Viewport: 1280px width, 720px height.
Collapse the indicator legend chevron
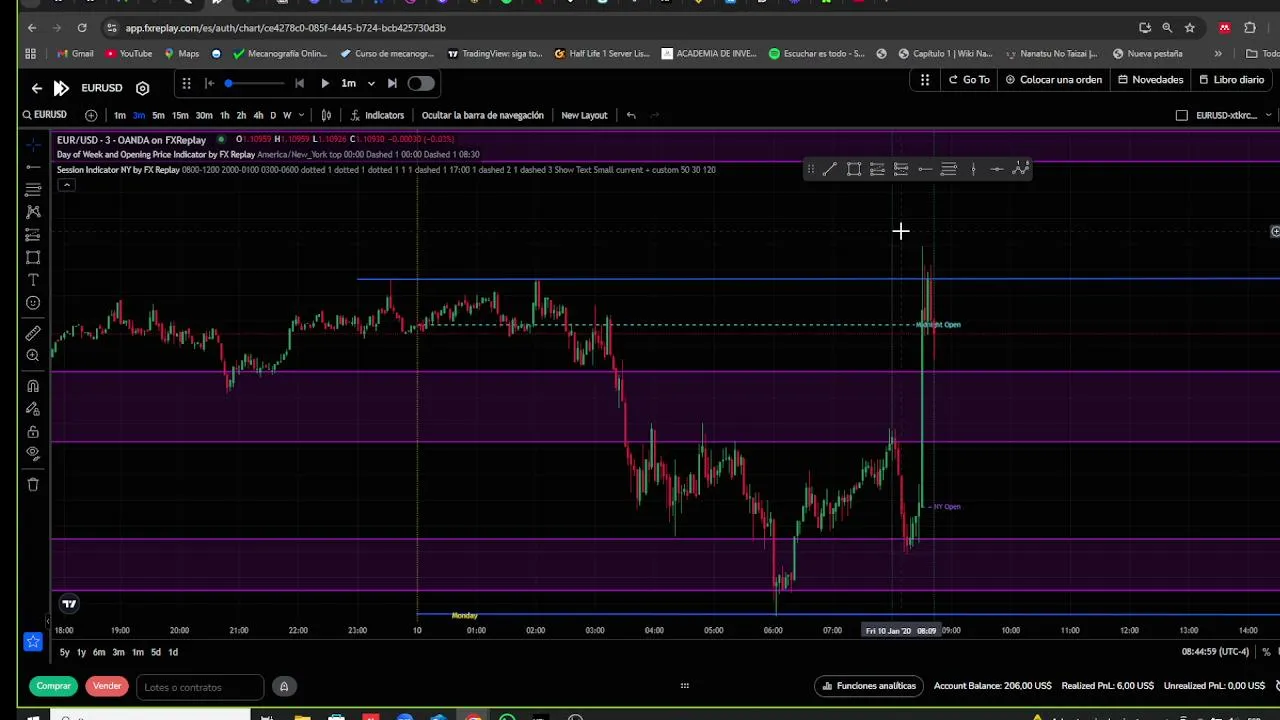pos(66,185)
